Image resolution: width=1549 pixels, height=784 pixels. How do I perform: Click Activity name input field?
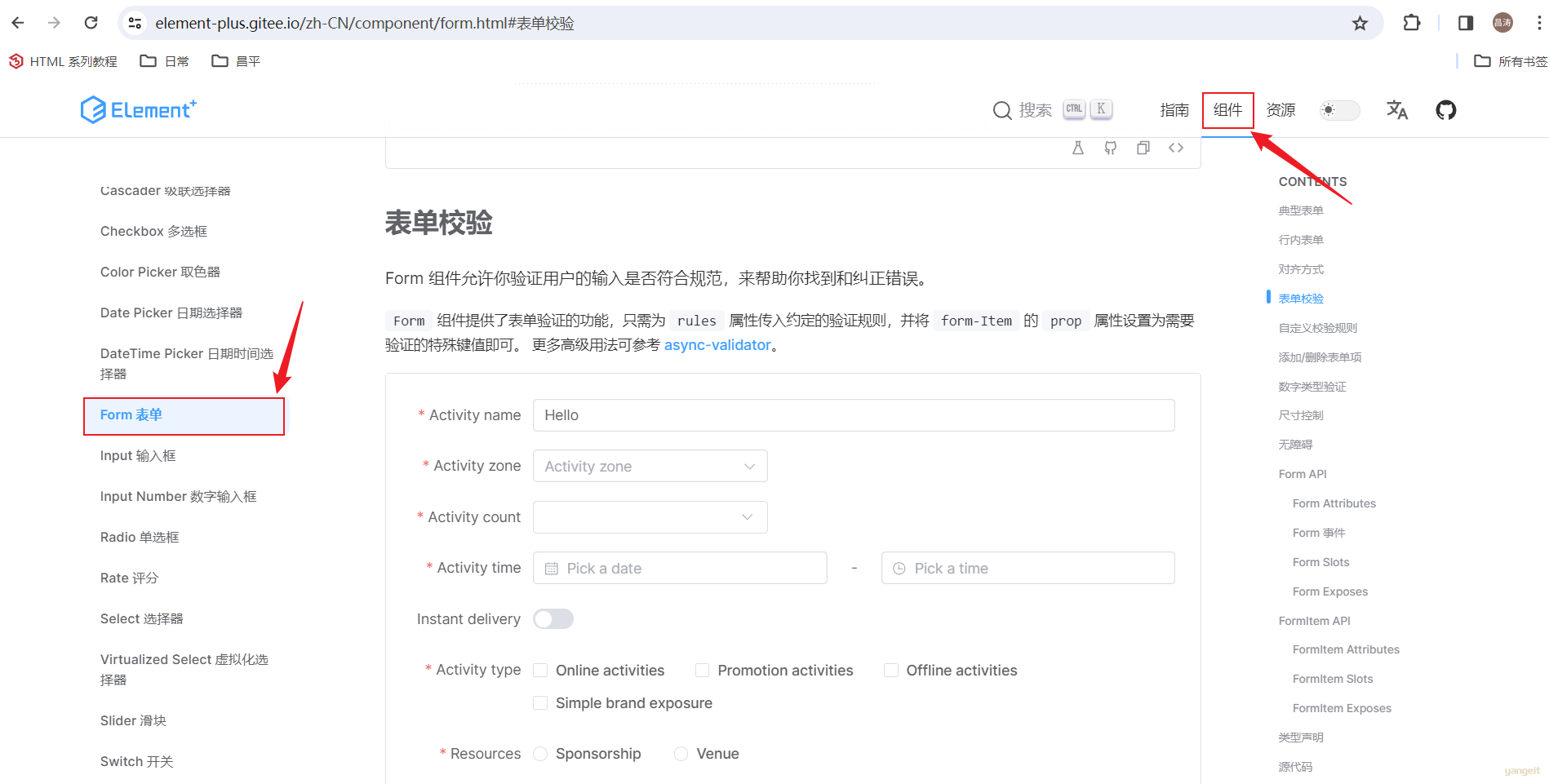(854, 415)
